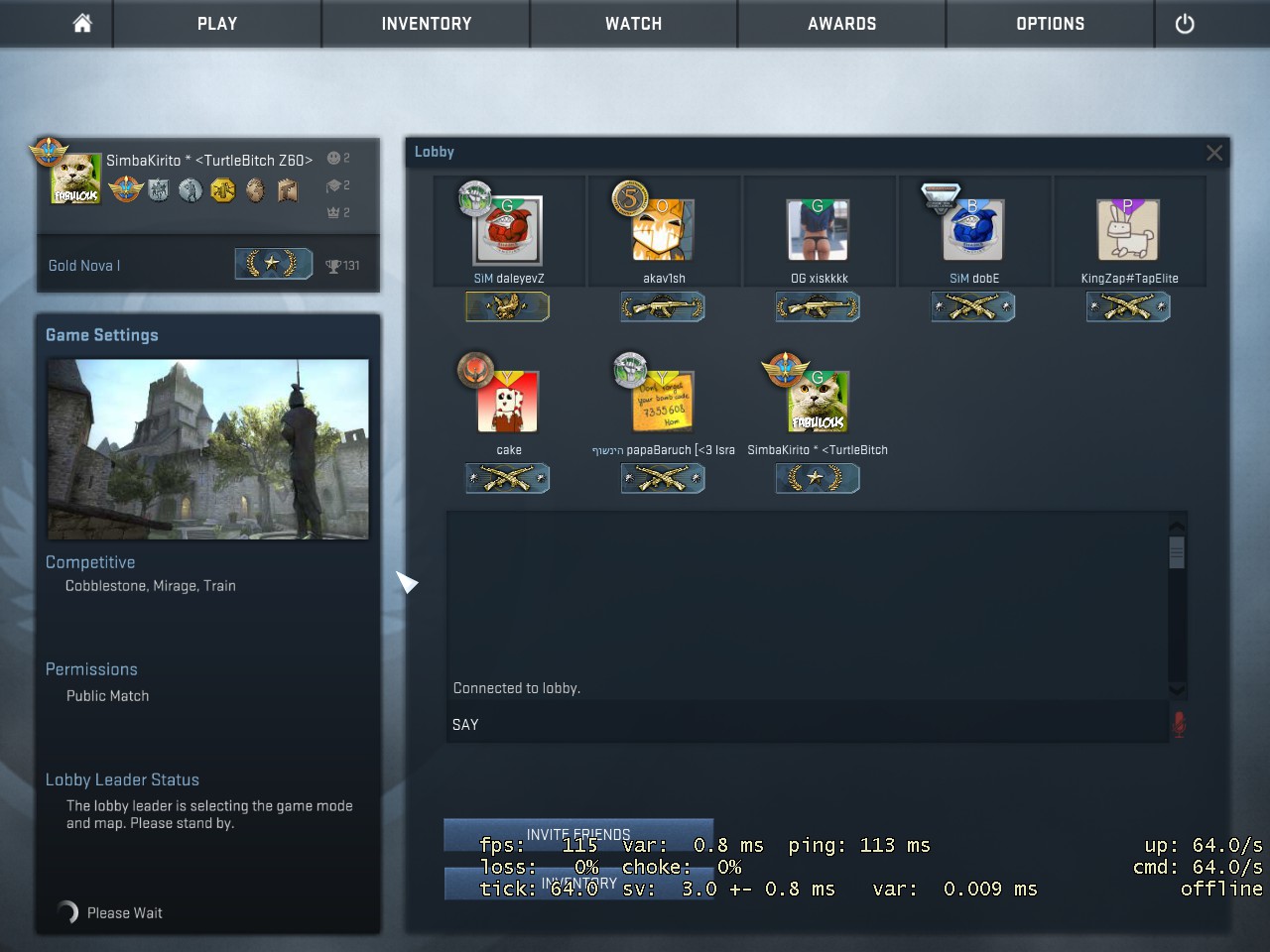This screenshot has height=952, width=1270.
Task: Click chat scroll down arrow
Action: pyautogui.click(x=1177, y=690)
